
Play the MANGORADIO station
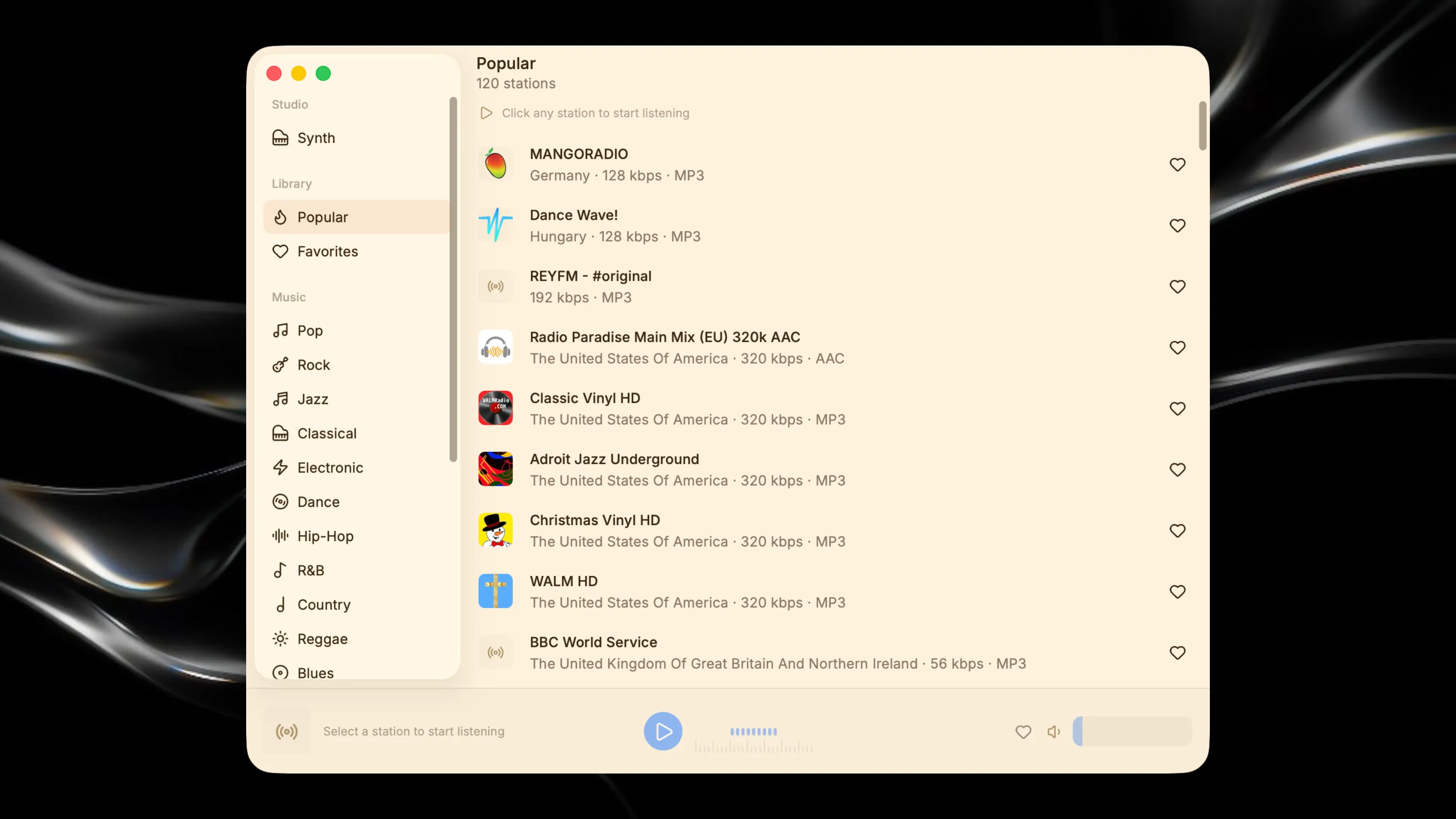coord(579,154)
